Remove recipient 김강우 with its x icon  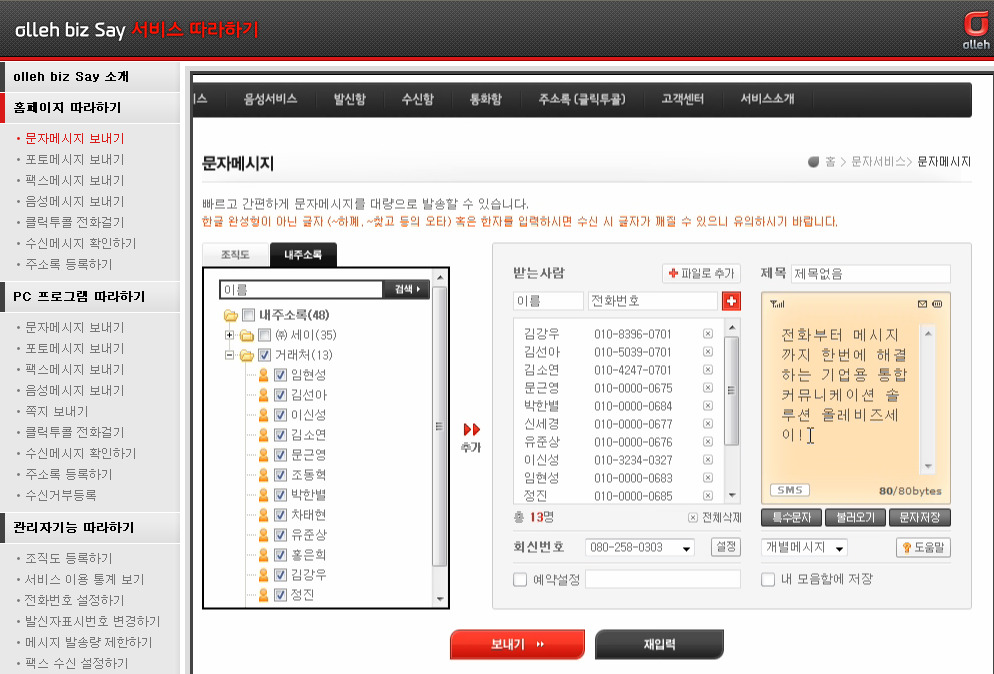click(708, 334)
